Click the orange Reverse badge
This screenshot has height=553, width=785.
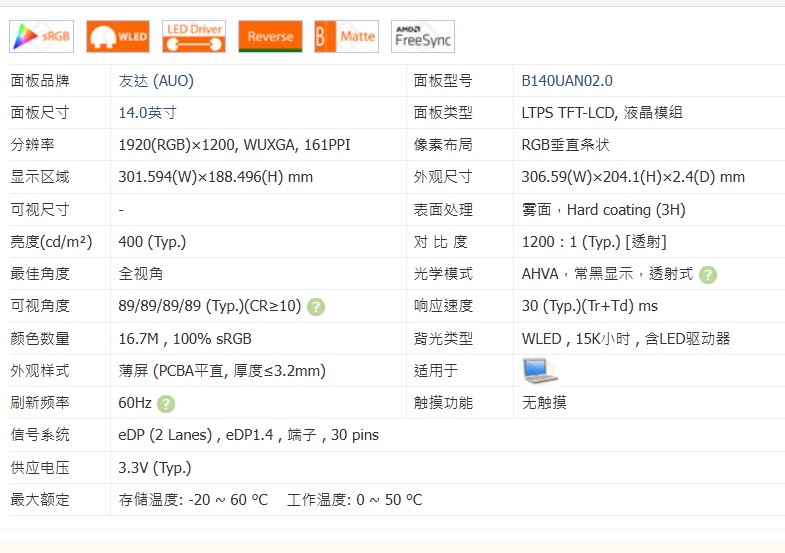[270, 37]
